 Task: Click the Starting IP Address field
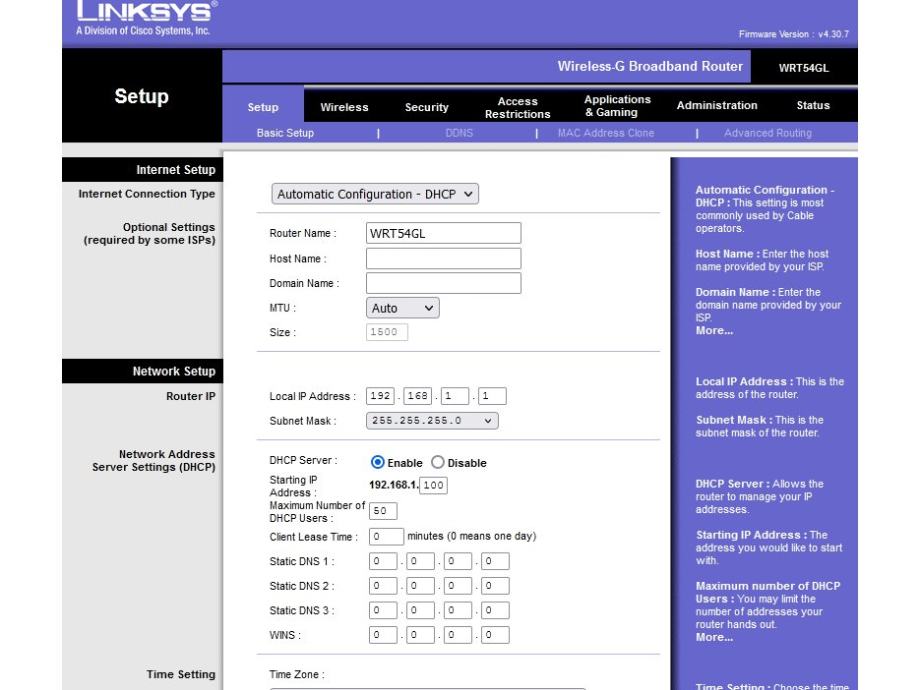coord(433,486)
